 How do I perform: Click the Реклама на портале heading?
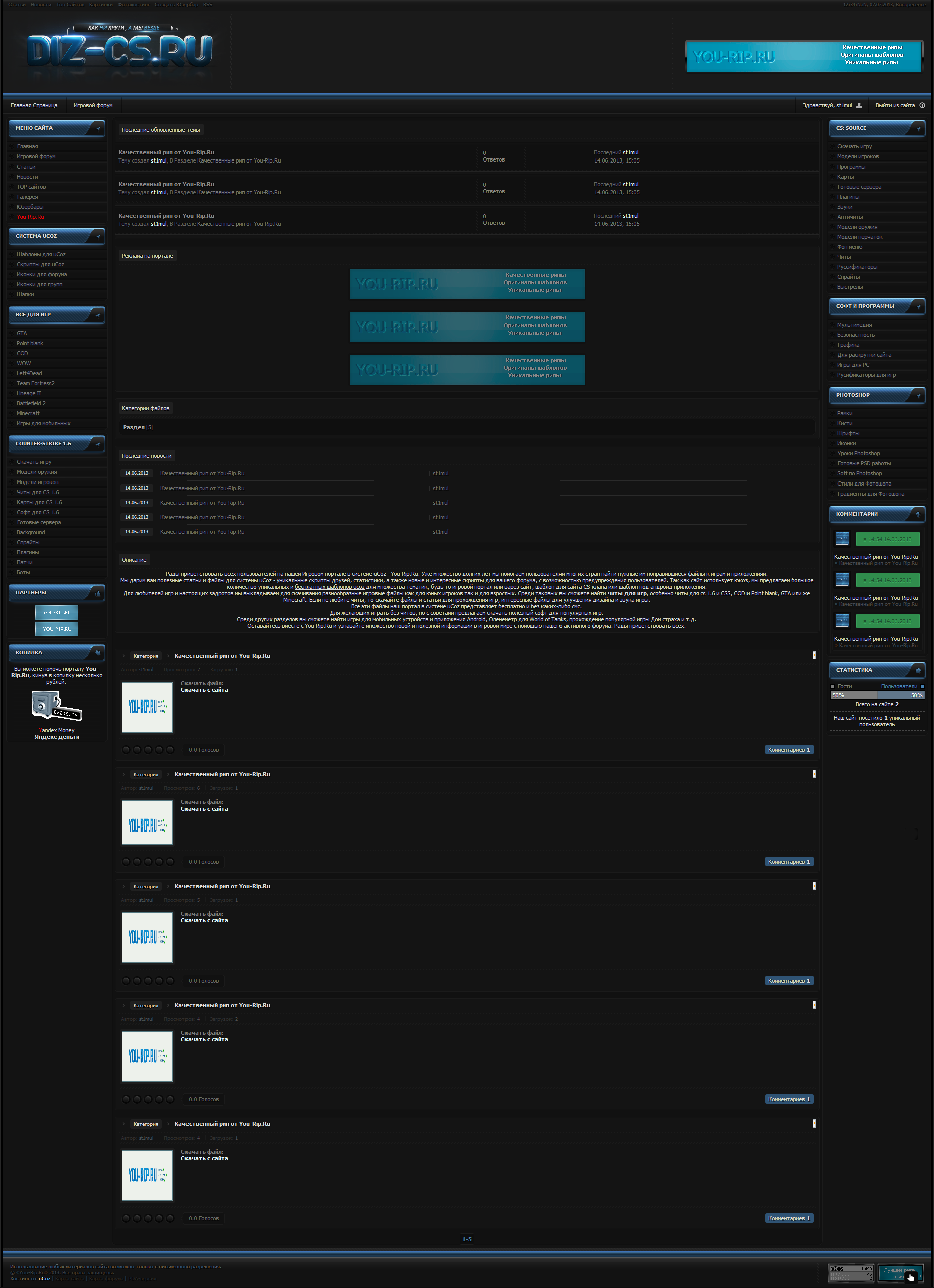(147, 256)
